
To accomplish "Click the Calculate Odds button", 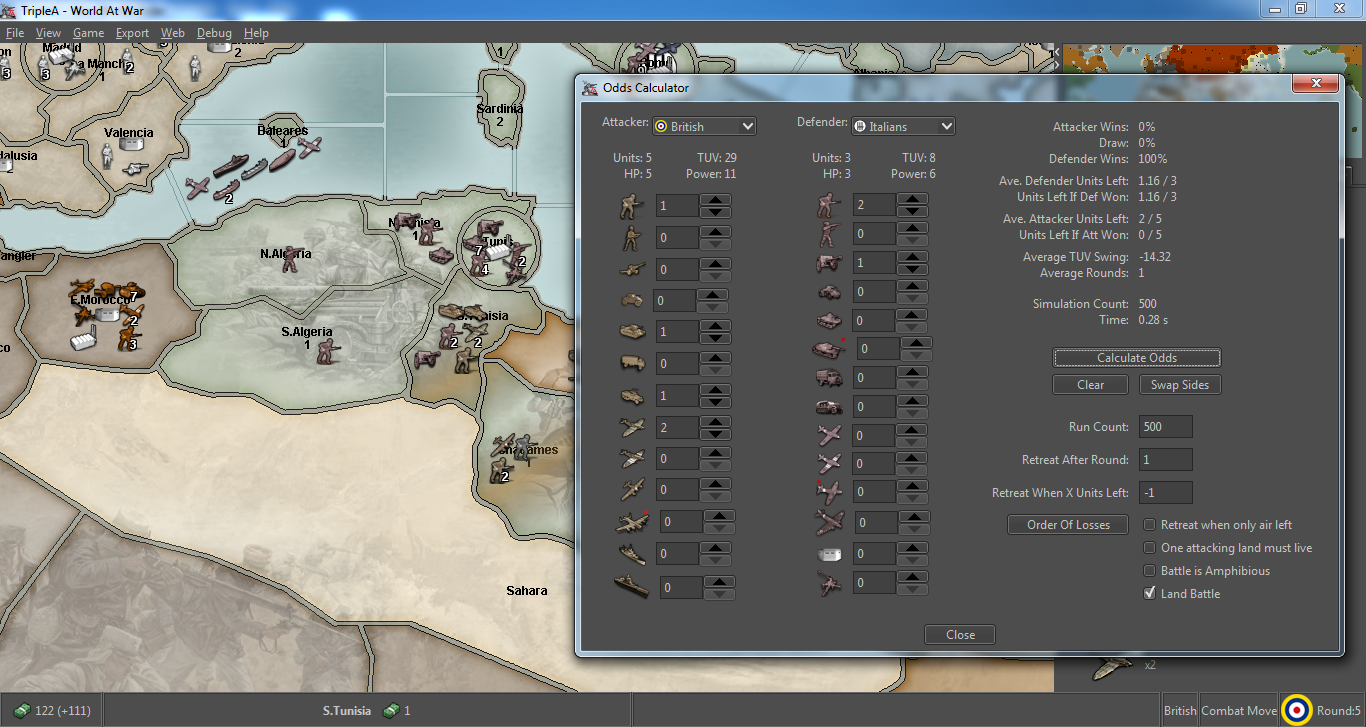I will [1137, 358].
